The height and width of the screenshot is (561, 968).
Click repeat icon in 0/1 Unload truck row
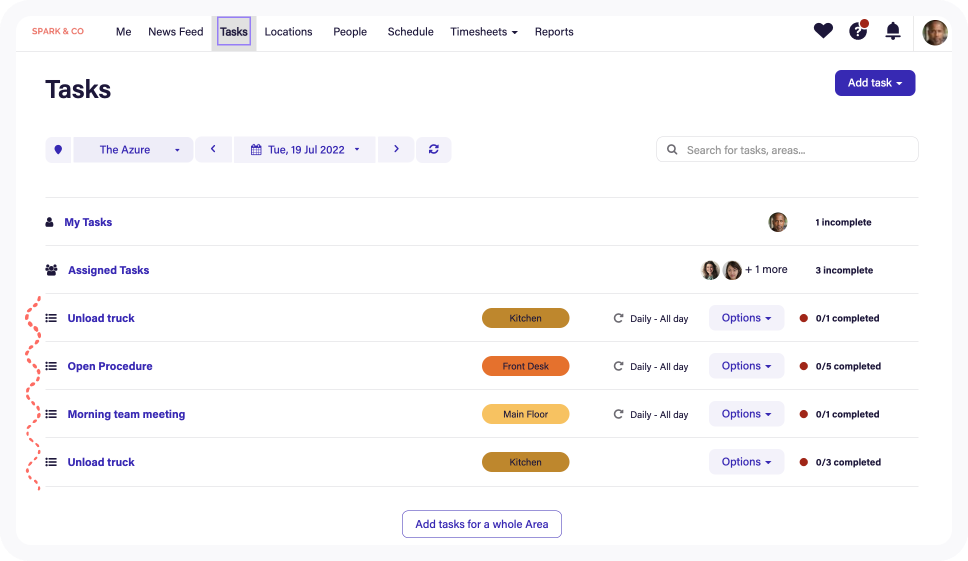(x=618, y=318)
